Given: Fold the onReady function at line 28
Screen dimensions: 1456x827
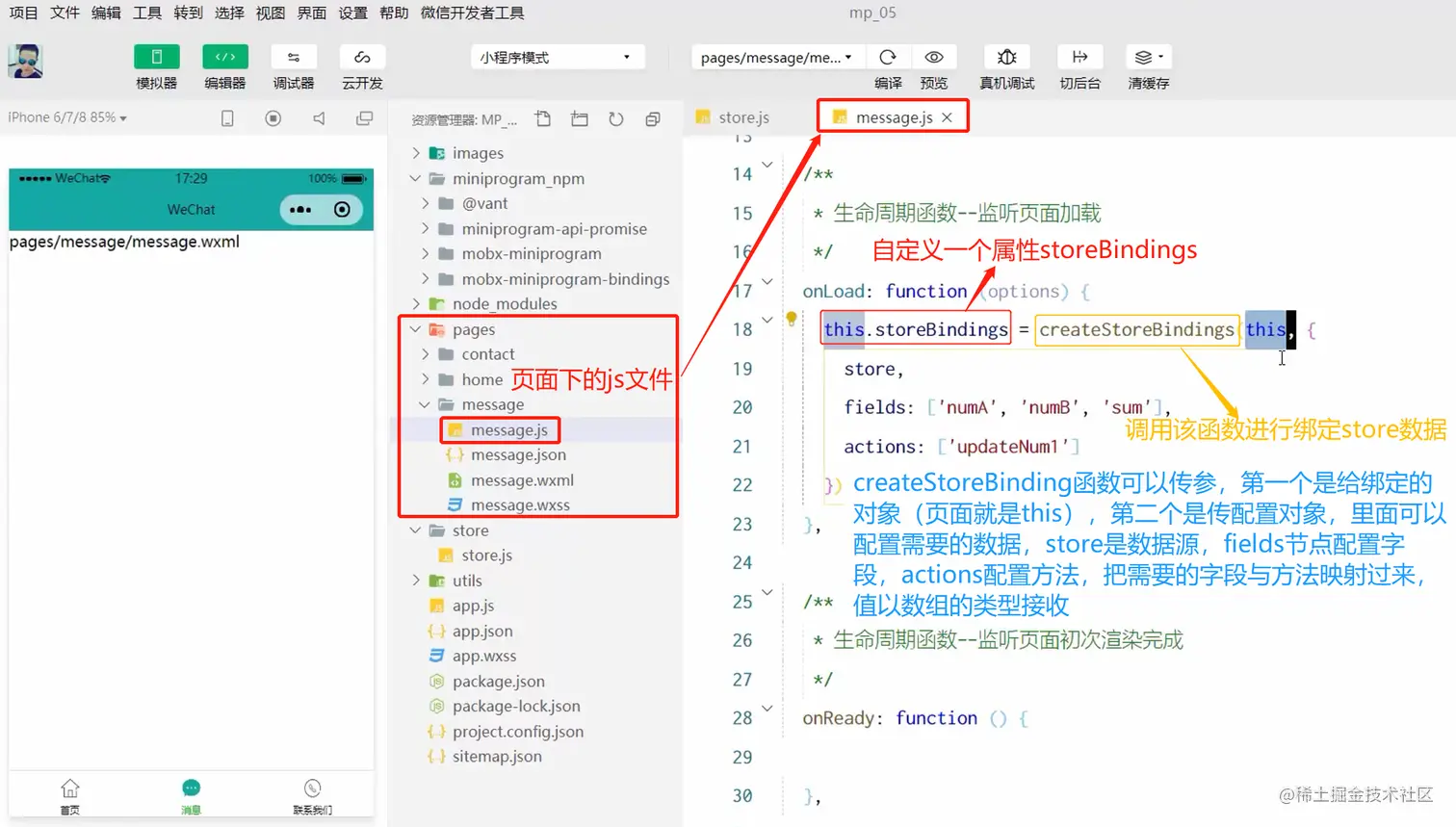Looking at the screenshot, I should coord(767,709).
